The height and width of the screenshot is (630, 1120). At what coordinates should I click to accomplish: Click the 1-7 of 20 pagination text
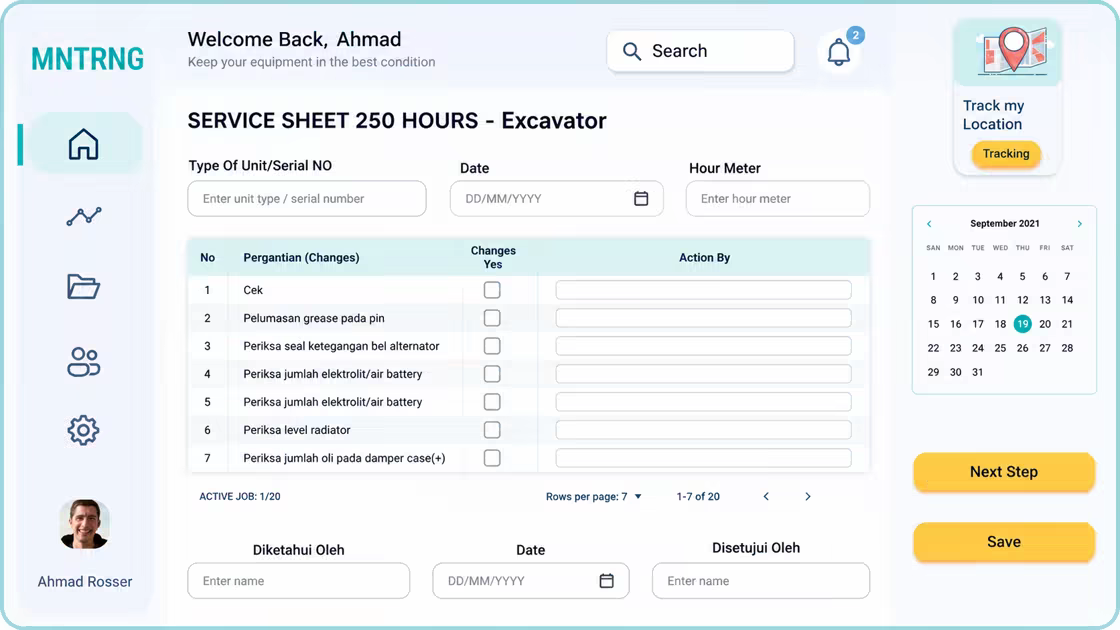[698, 496]
